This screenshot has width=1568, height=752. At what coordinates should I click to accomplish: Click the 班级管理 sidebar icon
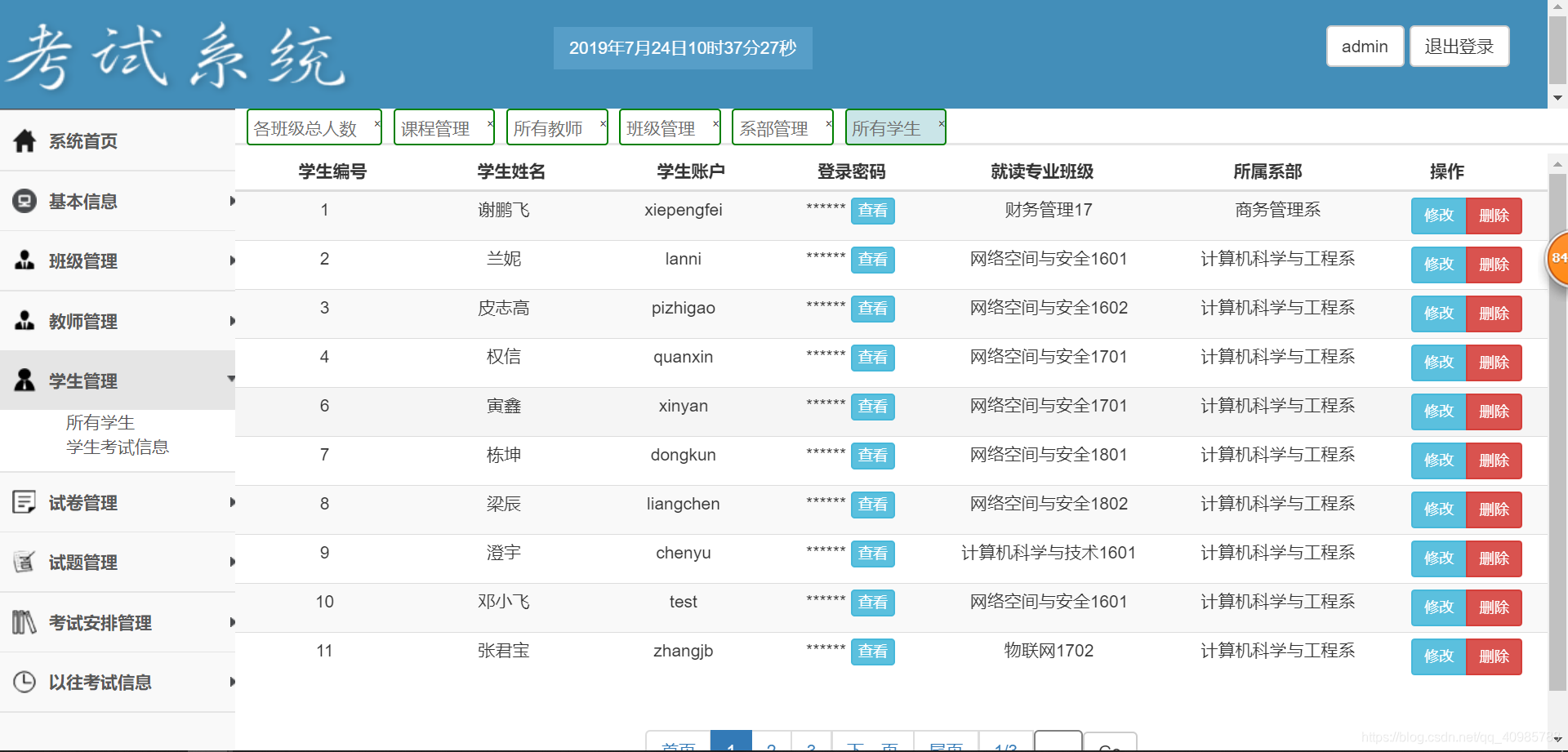point(24,260)
